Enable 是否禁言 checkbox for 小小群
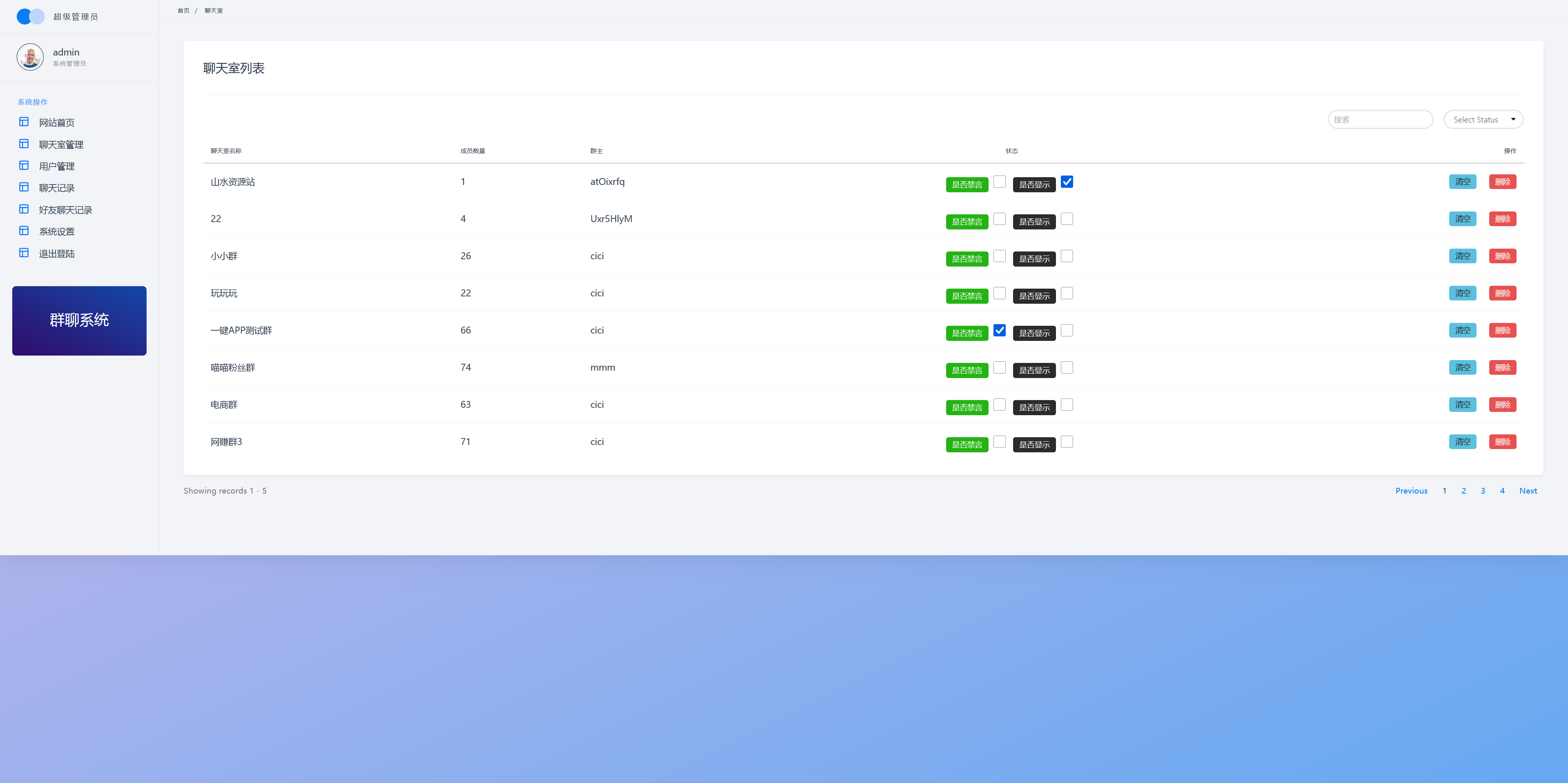The width and height of the screenshot is (1568, 783). click(999, 256)
